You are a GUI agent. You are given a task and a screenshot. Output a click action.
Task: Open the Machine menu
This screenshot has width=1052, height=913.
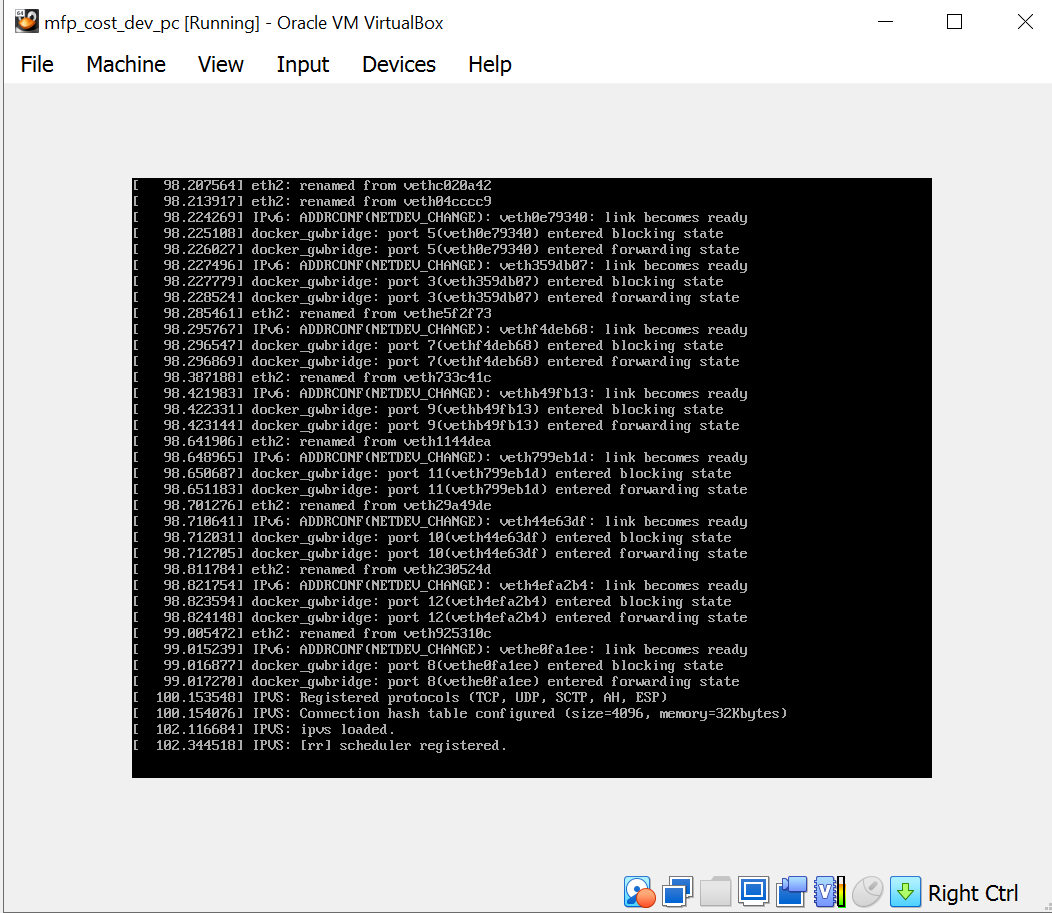coord(125,64)
